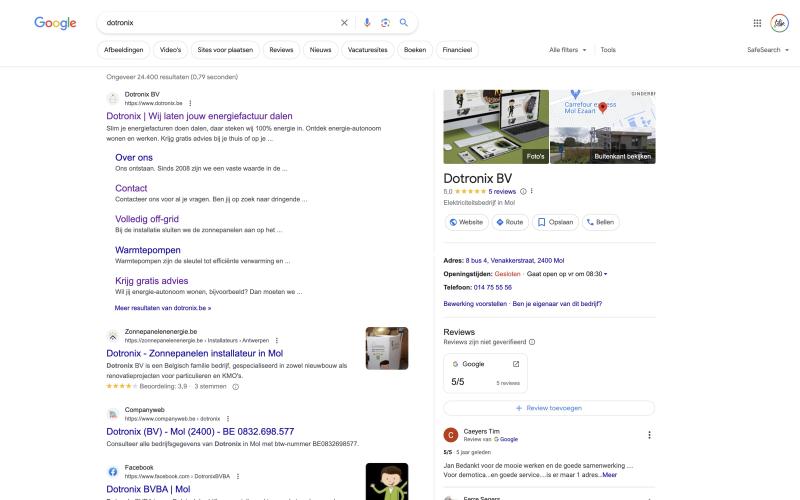The image size is (800, 500).
Task: Open the Foto's thumbnail
Action: (496, 127)
